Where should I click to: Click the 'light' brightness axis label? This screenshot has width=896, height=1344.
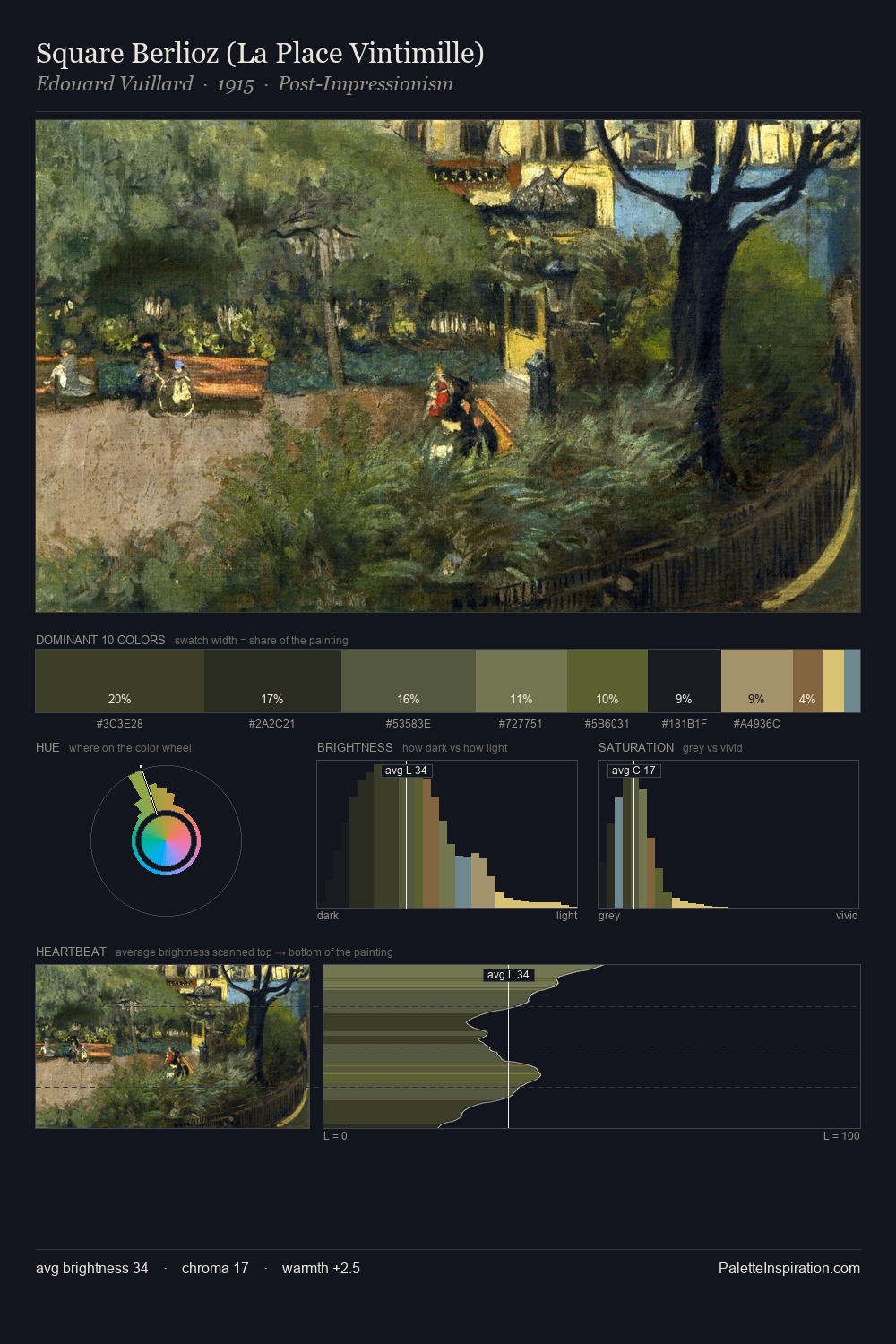pos(566,916)
